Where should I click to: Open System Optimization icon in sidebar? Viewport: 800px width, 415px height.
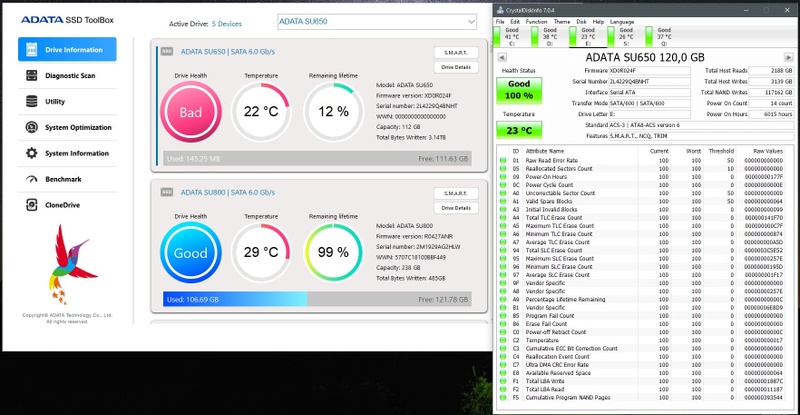click(32, 127)
